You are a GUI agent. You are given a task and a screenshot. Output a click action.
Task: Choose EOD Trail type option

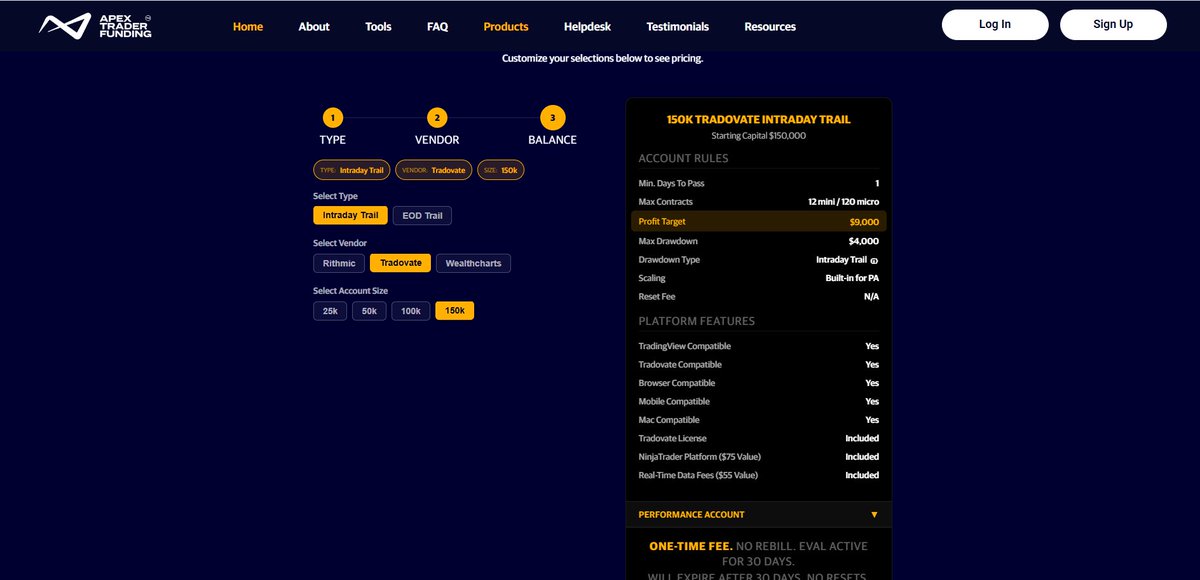[423, 215]
